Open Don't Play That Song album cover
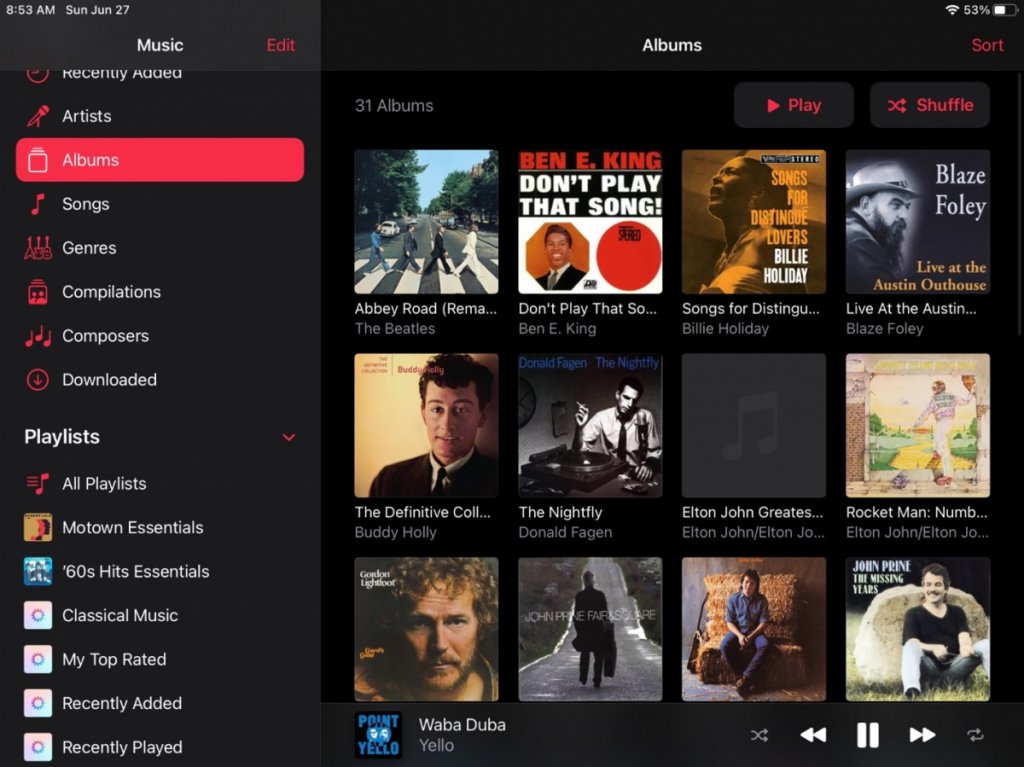 pyautogui.click(x=590, y=222)
